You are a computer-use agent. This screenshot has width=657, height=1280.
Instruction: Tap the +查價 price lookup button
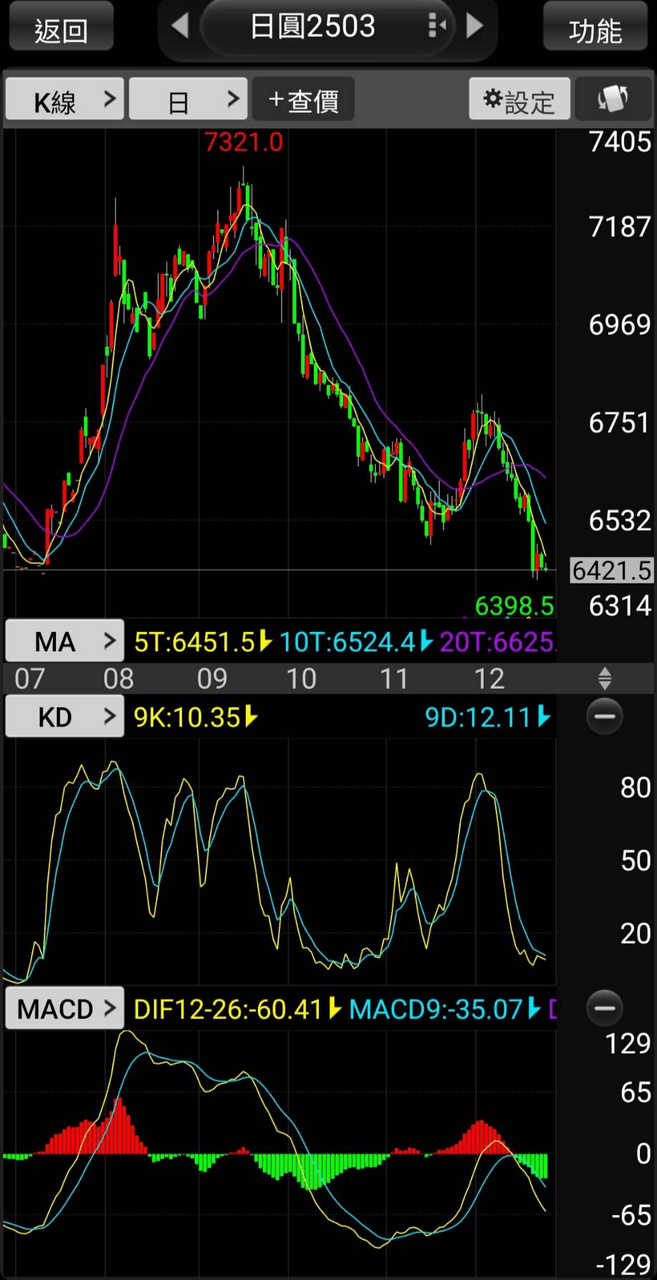coord(303,99)
